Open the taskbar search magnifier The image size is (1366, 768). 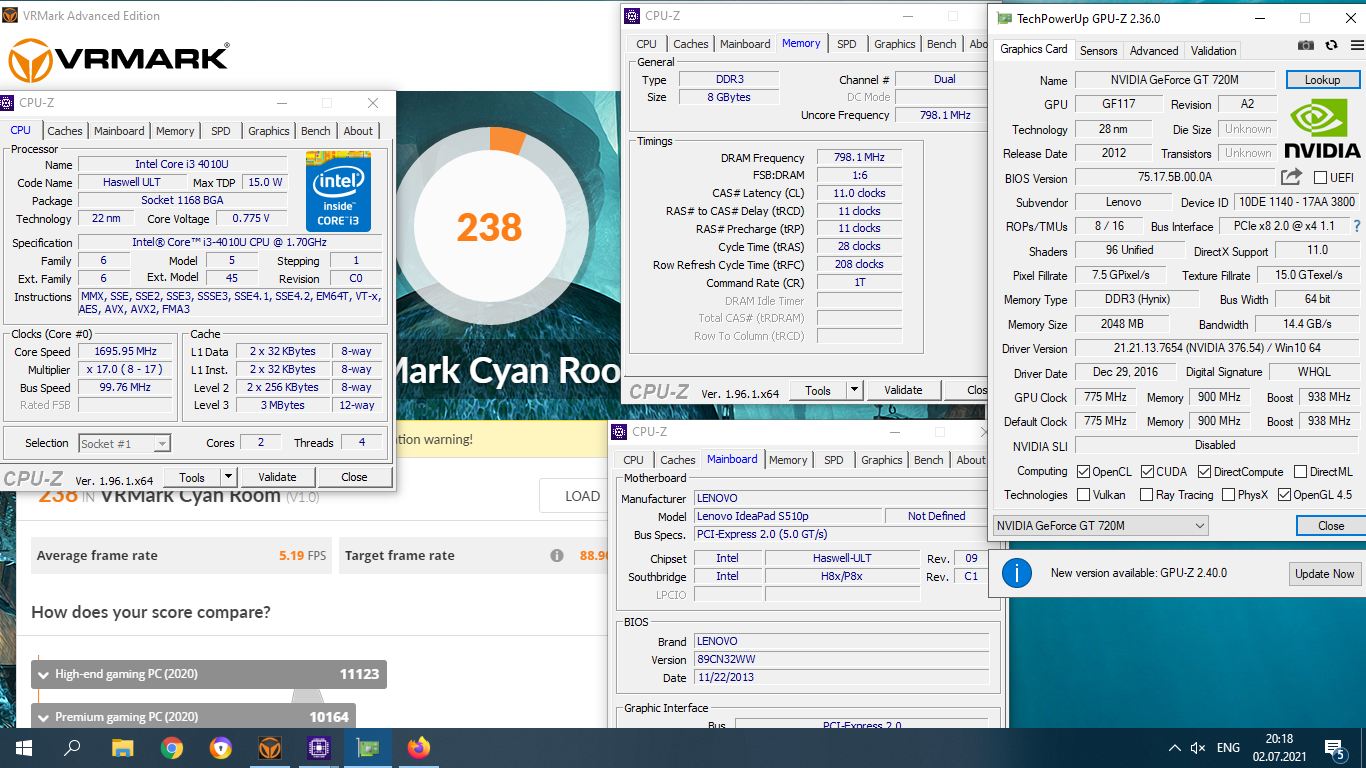[72, 747]
